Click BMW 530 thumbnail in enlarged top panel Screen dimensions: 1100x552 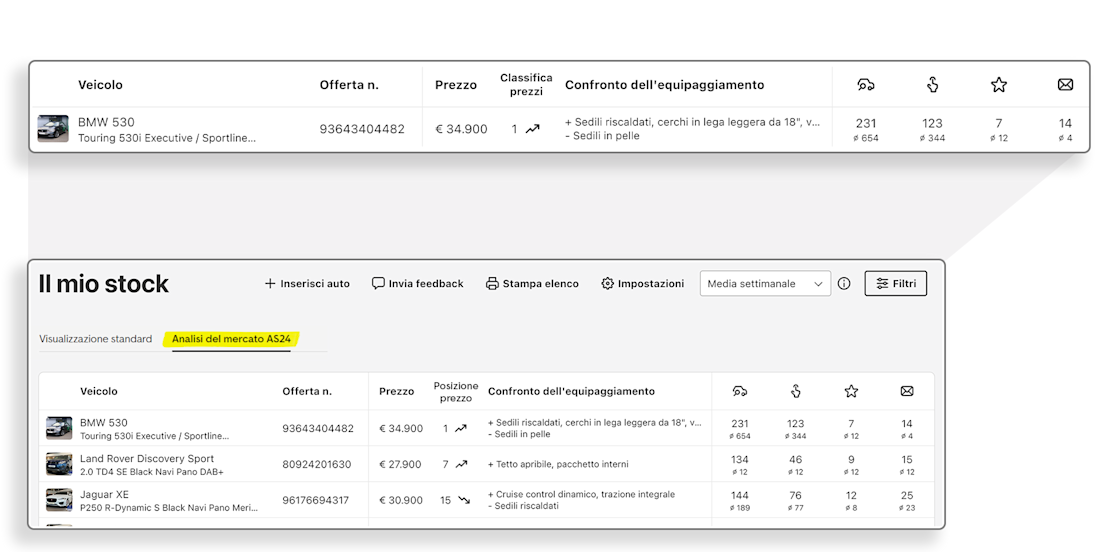click(x=53, y=129)
